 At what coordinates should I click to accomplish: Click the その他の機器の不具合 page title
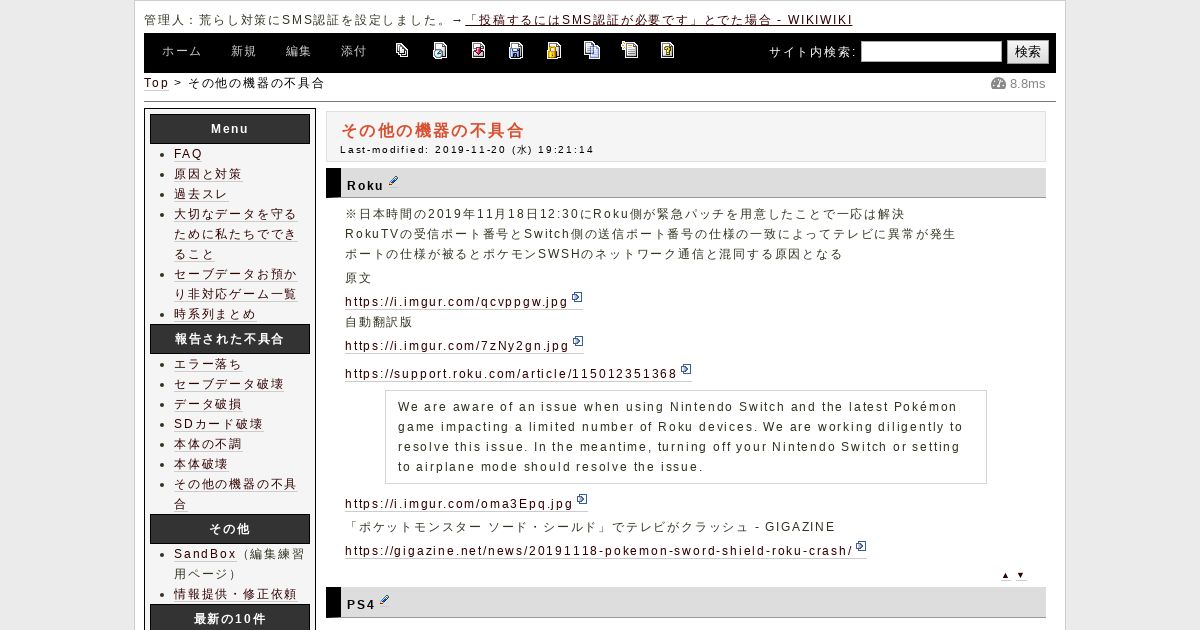pyautogui.click(x=432, y=130)
